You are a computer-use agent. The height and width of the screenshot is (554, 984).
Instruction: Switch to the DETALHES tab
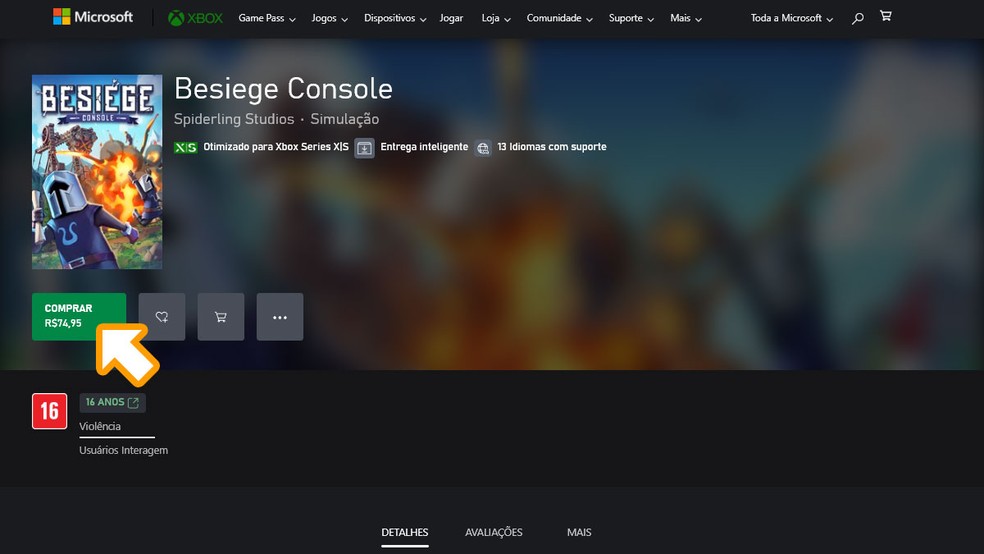coord(405,533)
